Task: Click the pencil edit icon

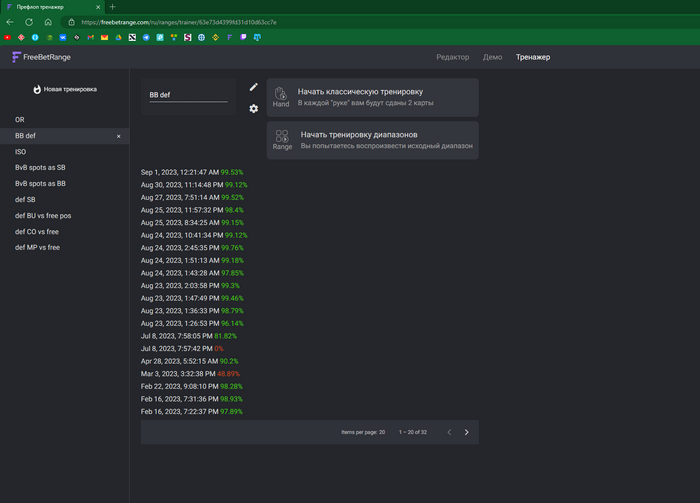Action: pos(254,87)
